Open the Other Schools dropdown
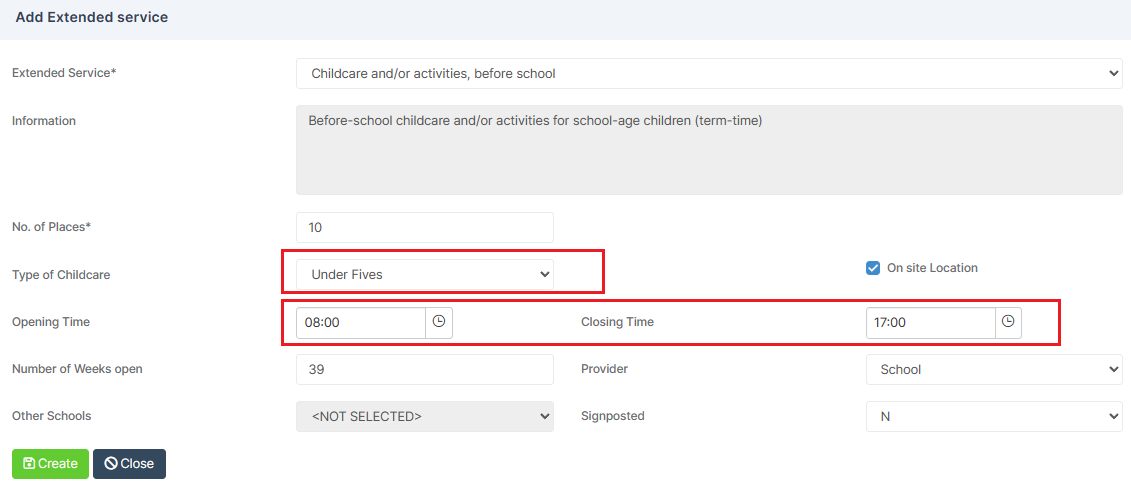 [x=425, y=416]
